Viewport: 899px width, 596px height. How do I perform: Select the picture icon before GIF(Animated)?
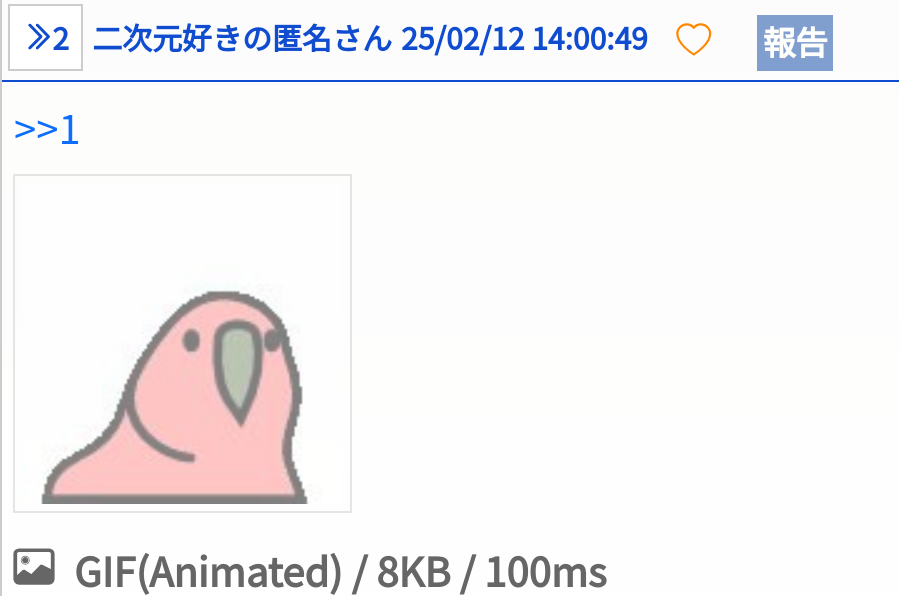coord(34,567)
